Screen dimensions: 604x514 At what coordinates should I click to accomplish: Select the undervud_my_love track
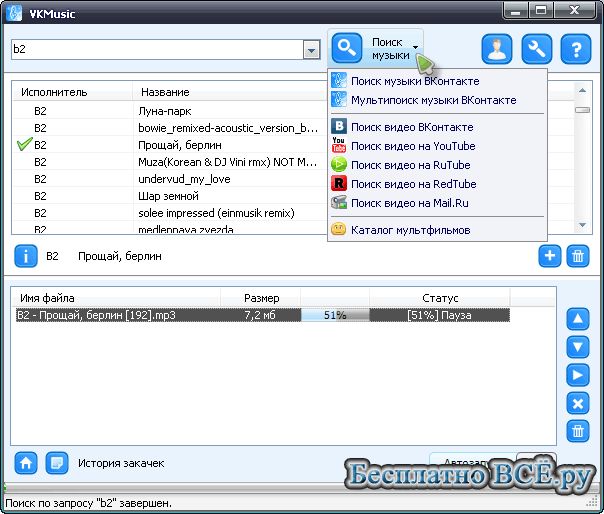(170, 179)
